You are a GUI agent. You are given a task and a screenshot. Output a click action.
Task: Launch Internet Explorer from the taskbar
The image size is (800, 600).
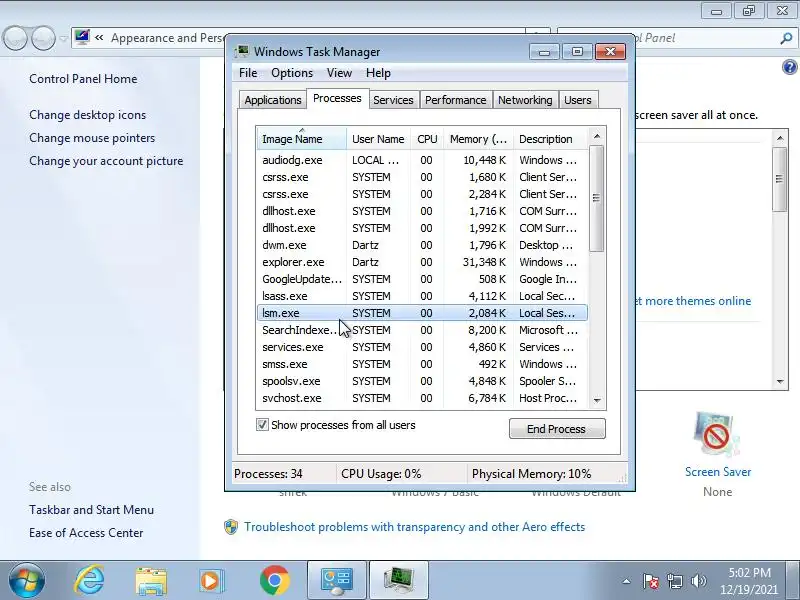[89, 581]
